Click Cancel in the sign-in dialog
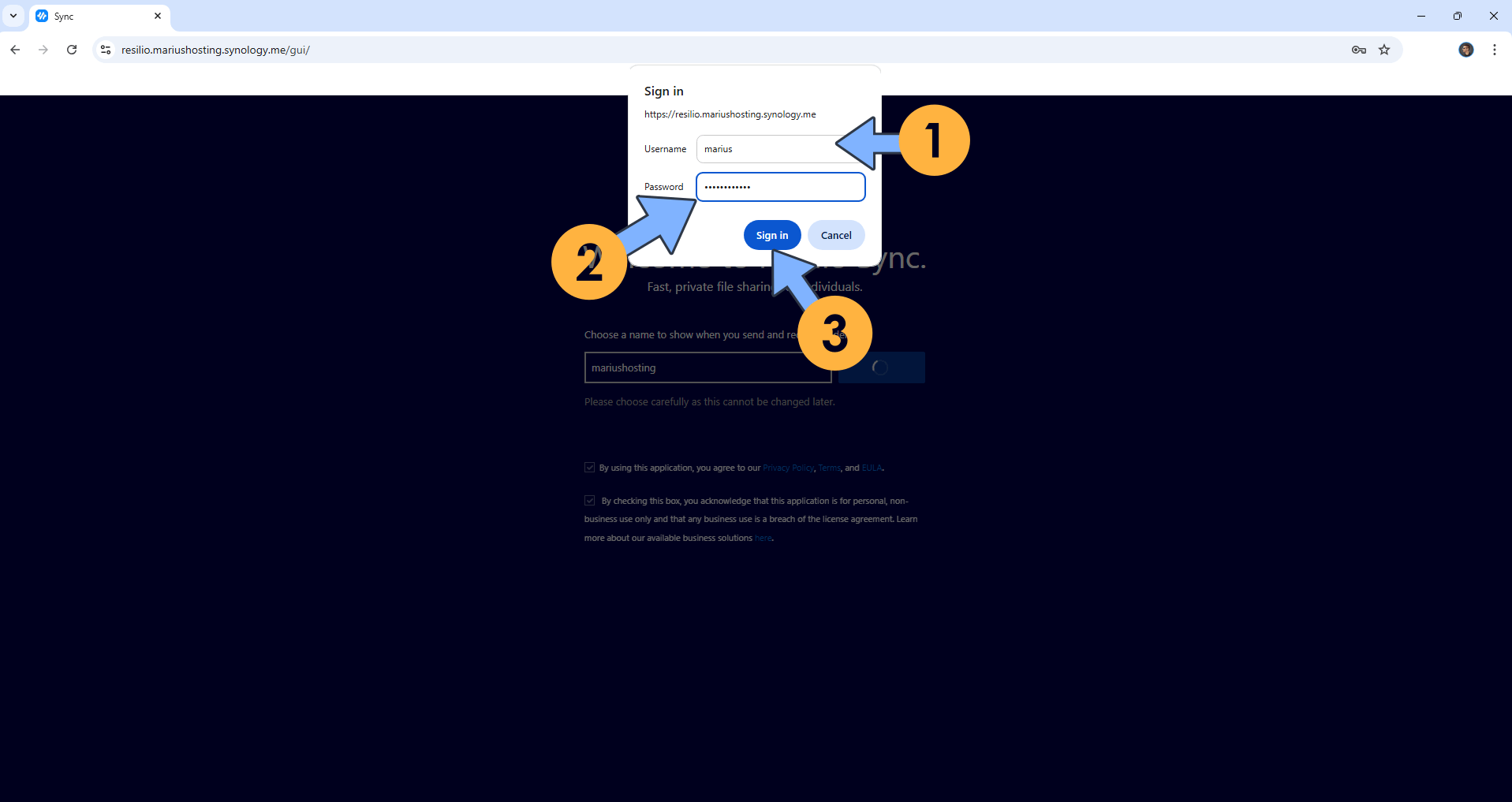Image resolution: width=1512 pixels, height=802 pixels. click(x=836, y=235)
